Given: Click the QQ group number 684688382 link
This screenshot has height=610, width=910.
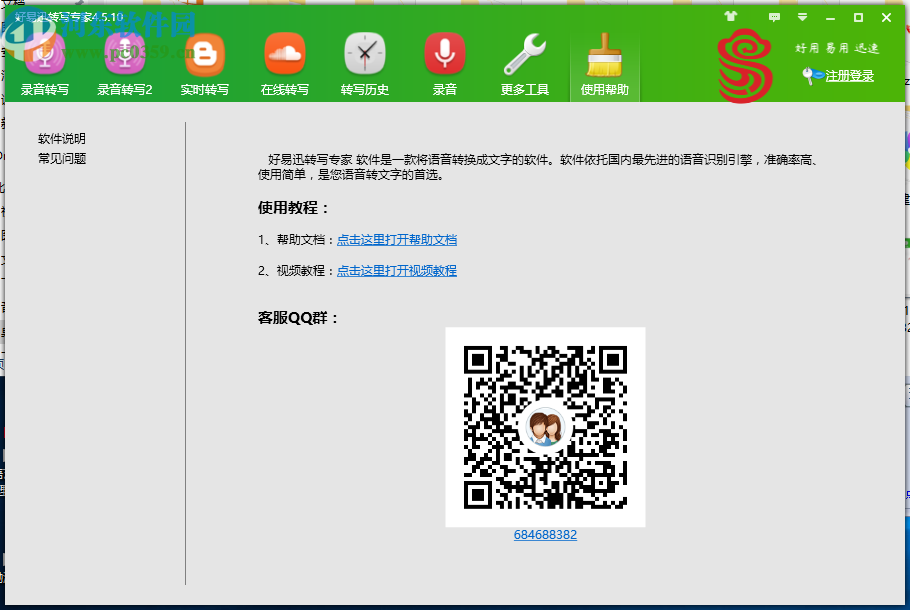Looking at the screenshot, I should click(x=544, y=535).
